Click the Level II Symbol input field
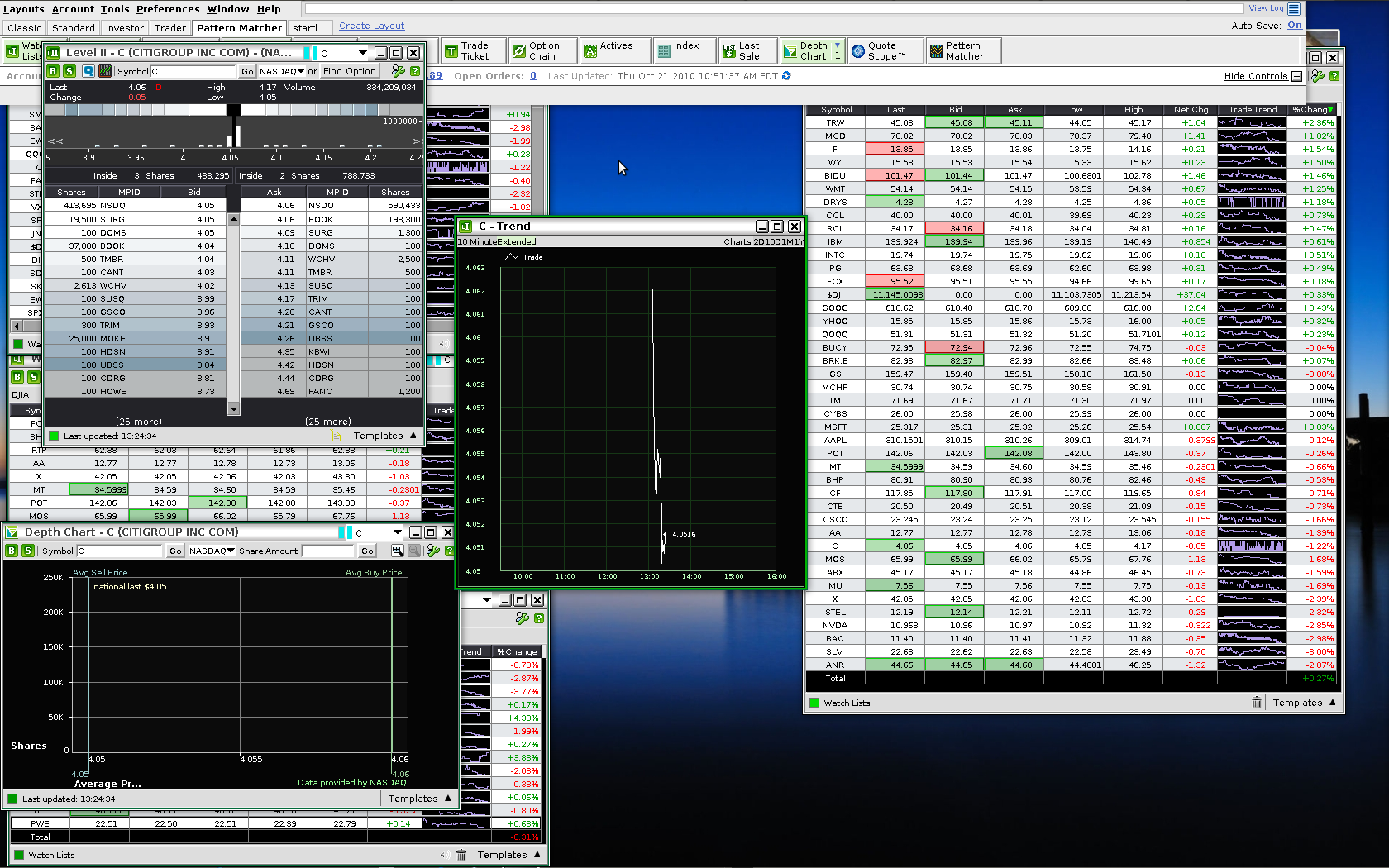Screen dimensions: 1389x868 pyautogui.click(x=193, y=71)
